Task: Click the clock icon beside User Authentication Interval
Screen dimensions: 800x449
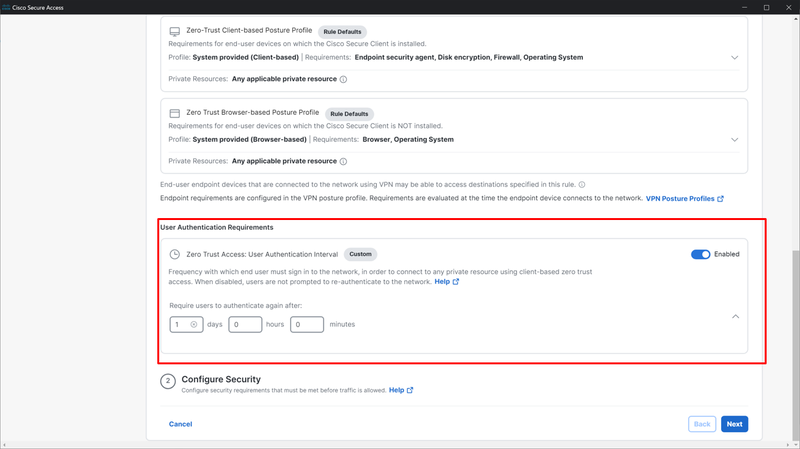Action: [x=174, y=254]
